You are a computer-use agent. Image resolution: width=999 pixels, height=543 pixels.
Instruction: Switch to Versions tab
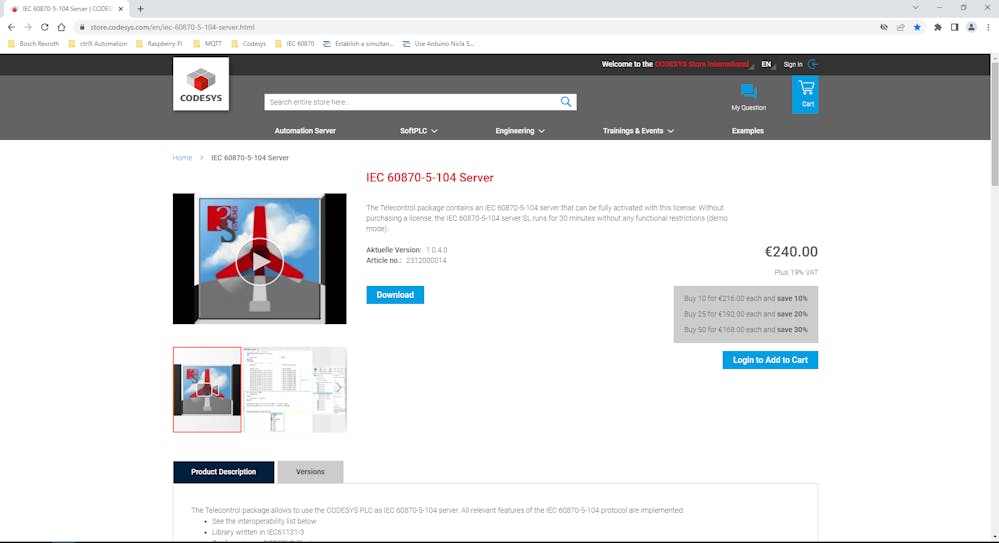coord(310,472)
